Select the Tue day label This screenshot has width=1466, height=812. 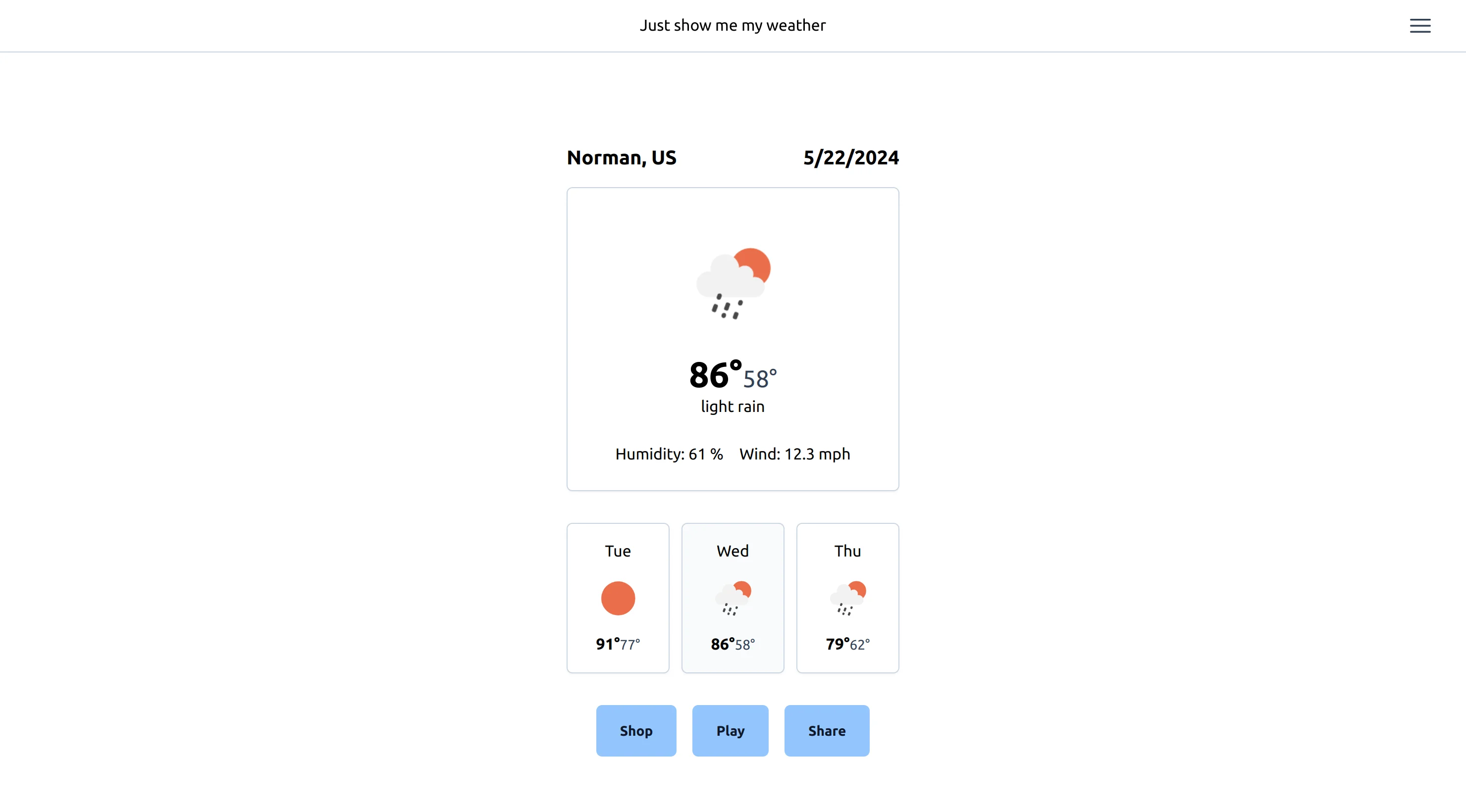618,551
